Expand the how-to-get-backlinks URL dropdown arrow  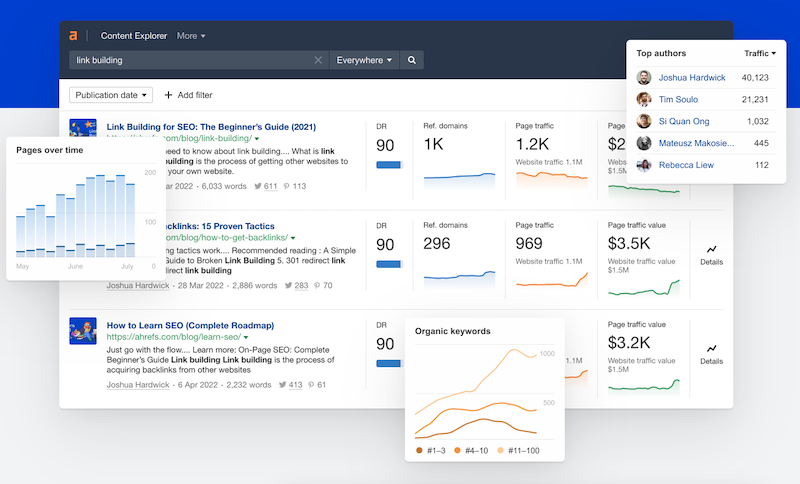293,238
